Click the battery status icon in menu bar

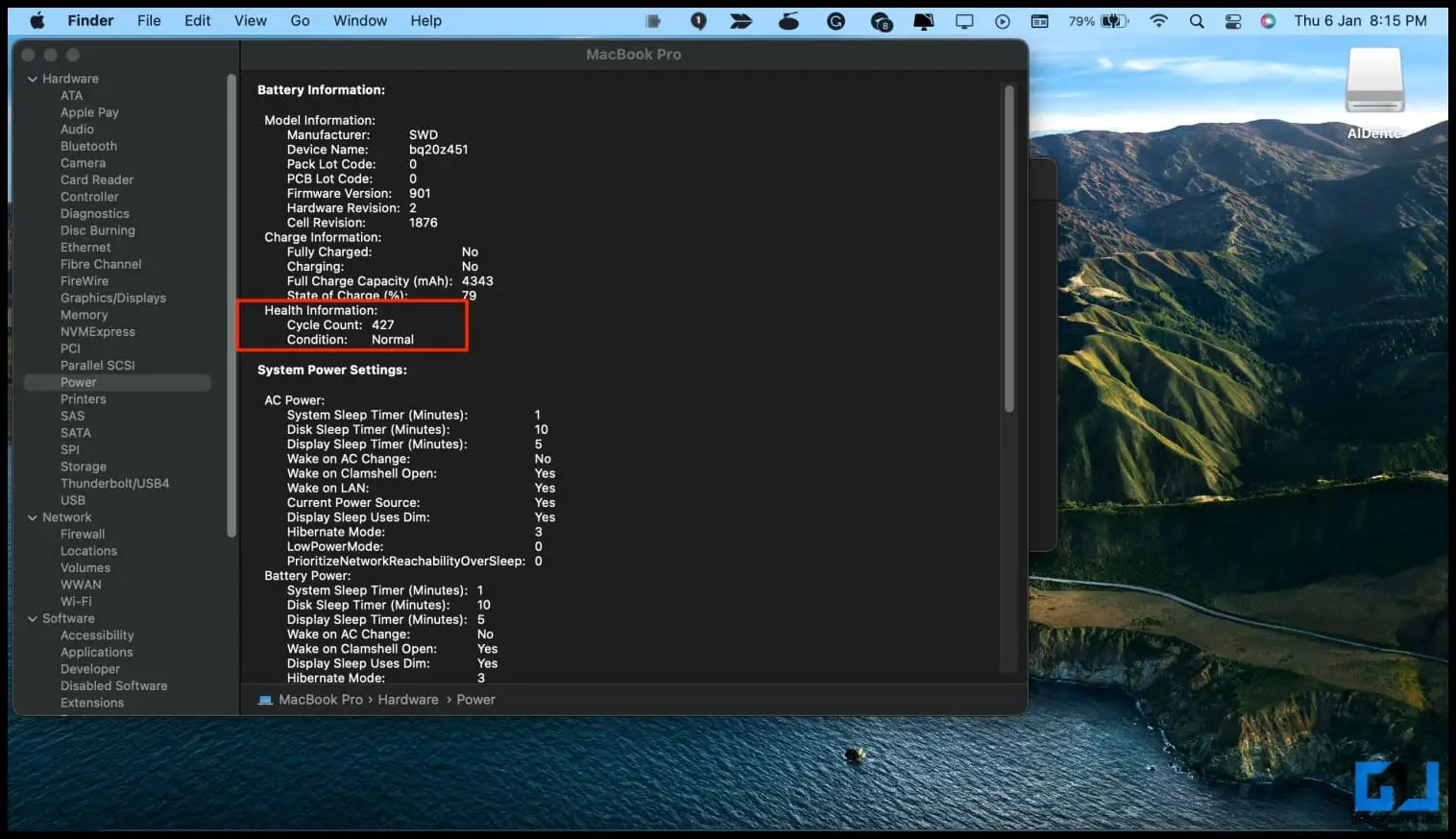[x=1114, y=20]
